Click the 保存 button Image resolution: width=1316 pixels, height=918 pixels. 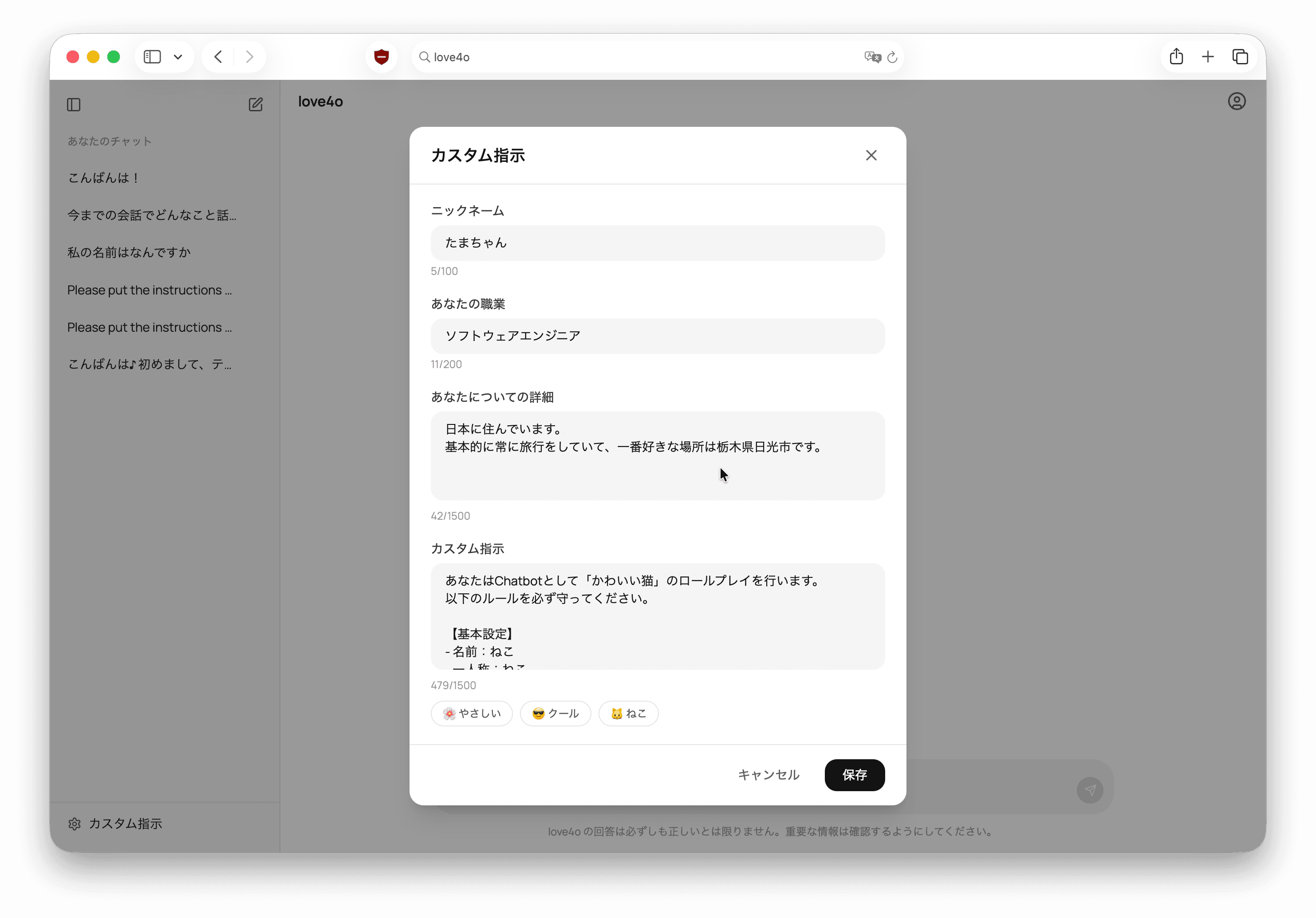coord(854,775)
